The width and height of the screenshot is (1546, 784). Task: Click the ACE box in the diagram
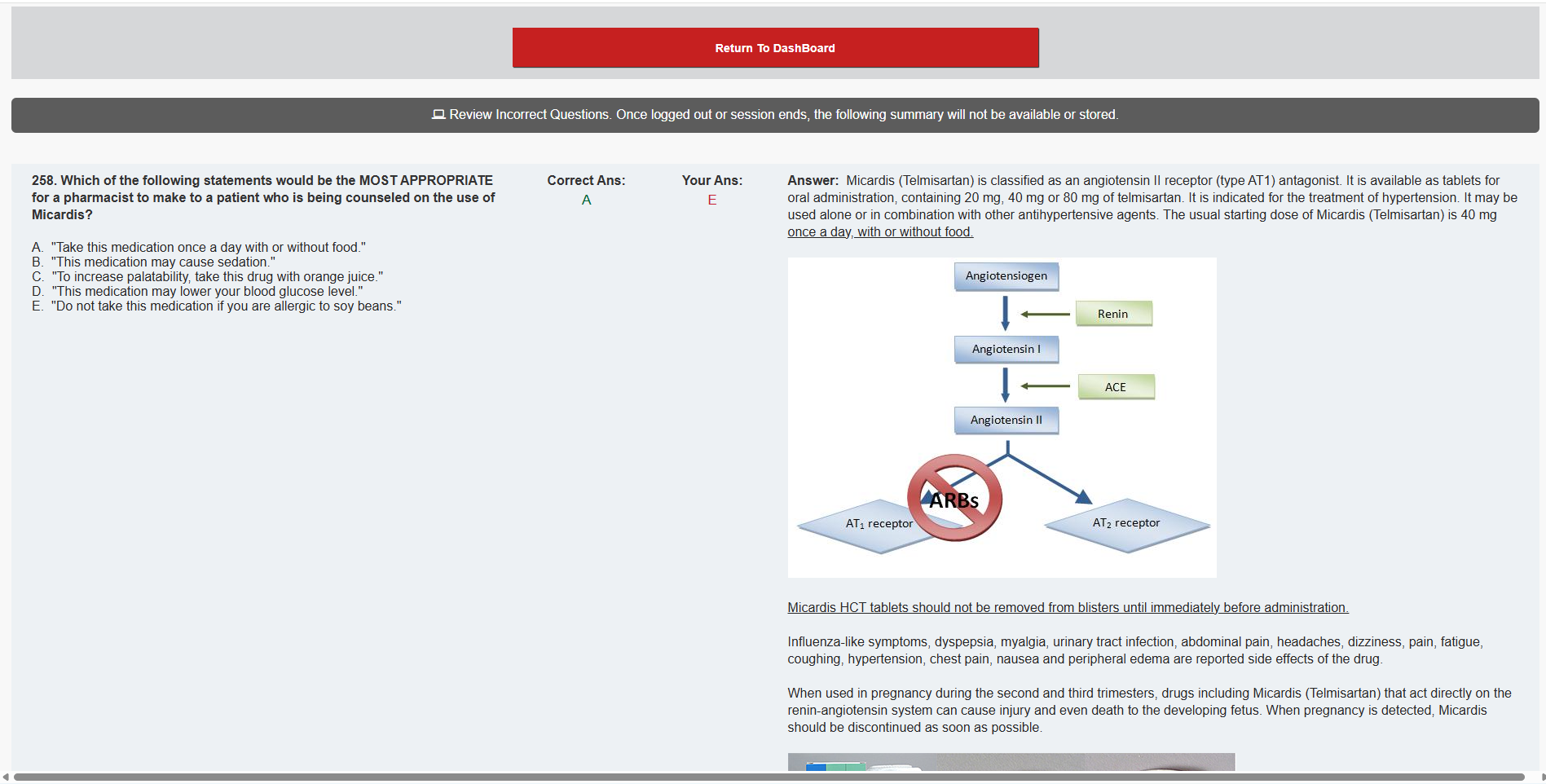tap(1116, 387)
